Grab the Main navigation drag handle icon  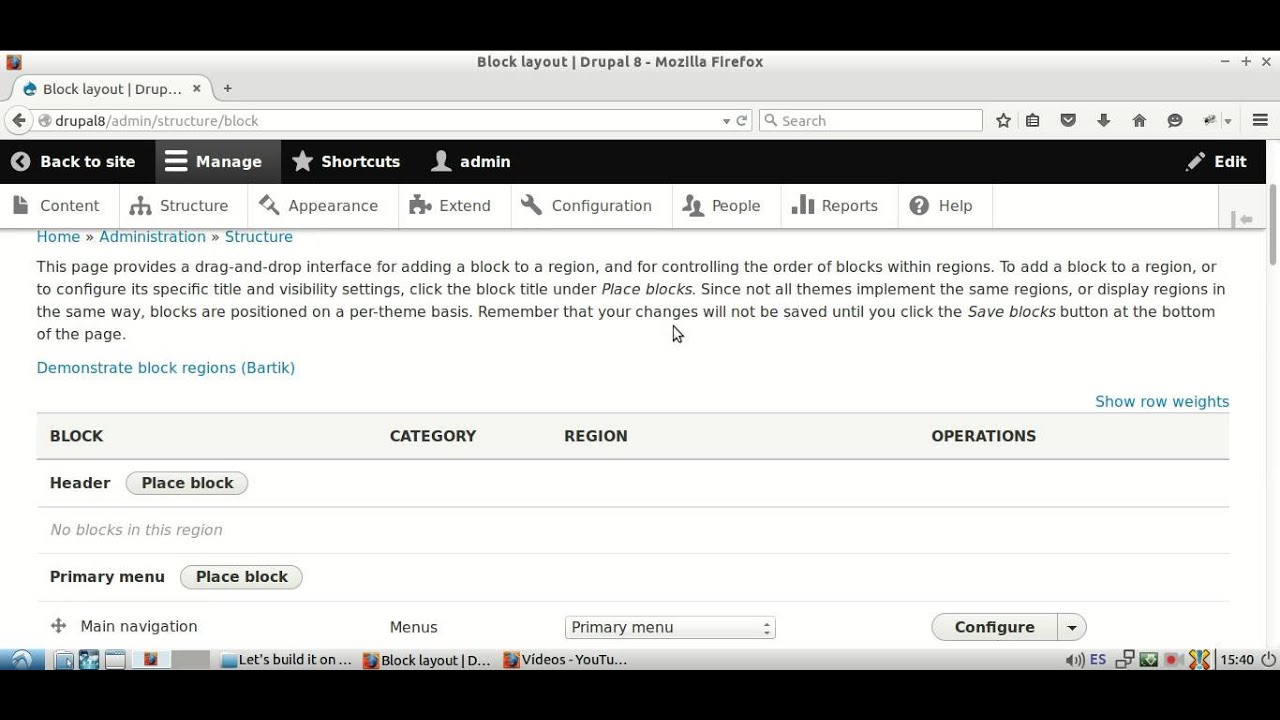58,626
